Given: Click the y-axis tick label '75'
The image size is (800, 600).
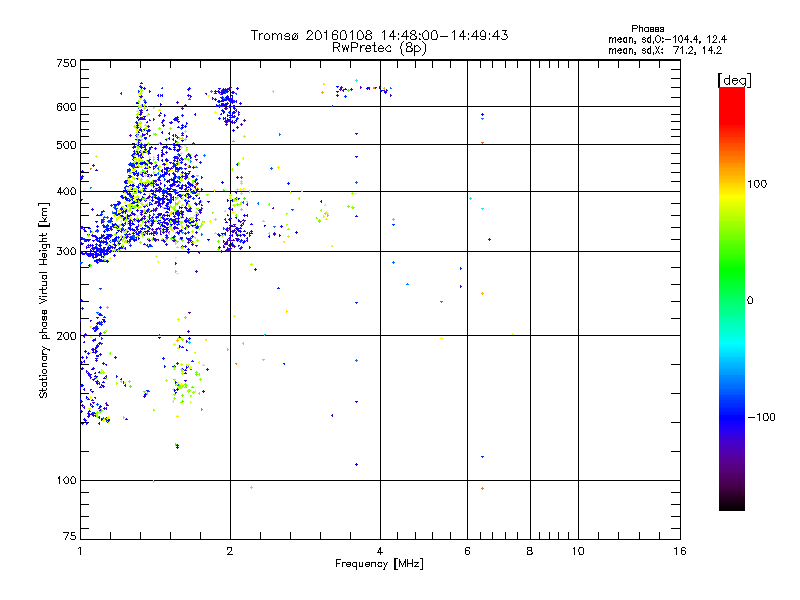Looking at the screenshot, I should coord(70,536).
